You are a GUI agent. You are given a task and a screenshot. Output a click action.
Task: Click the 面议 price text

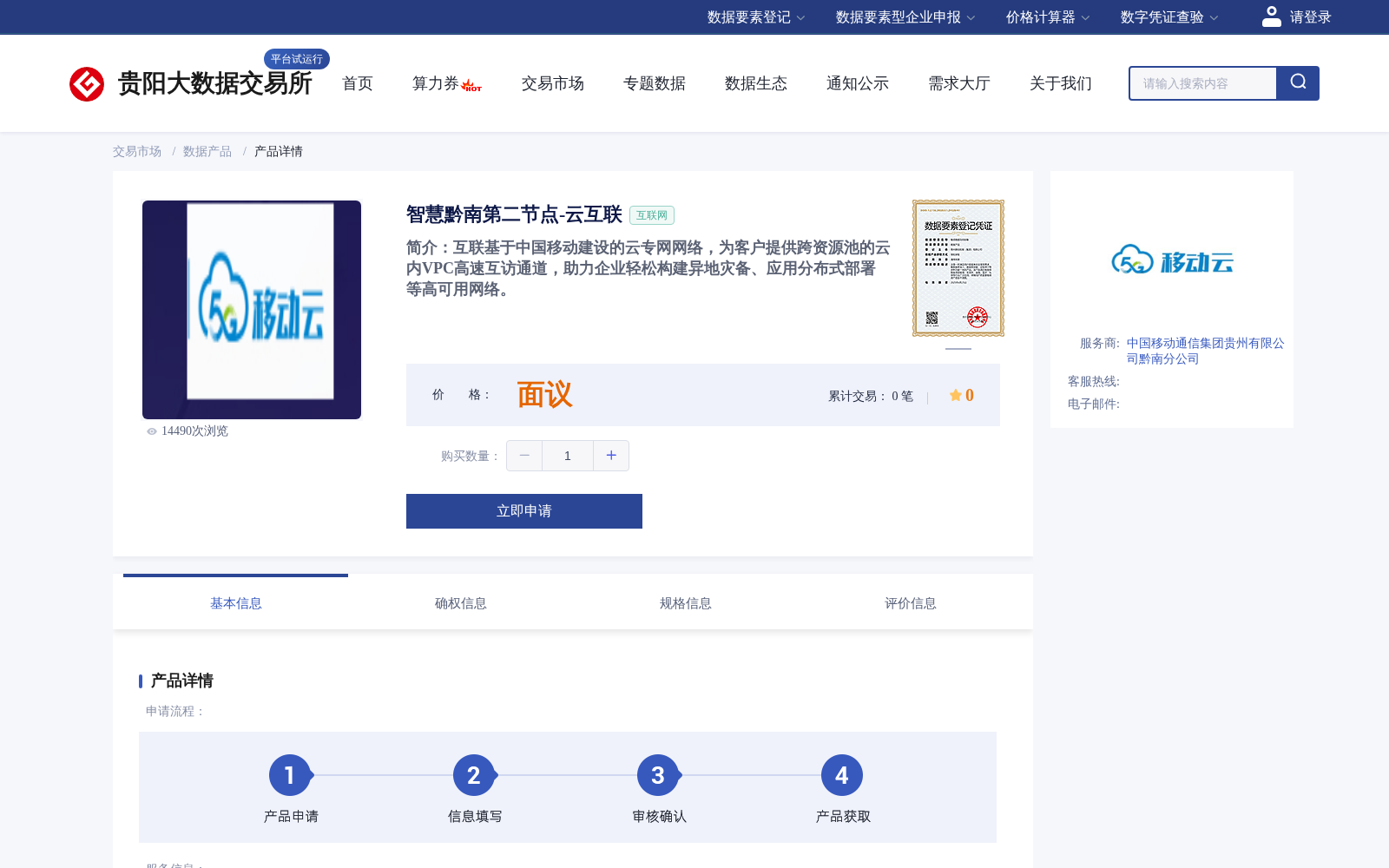(x=544, y=395)
